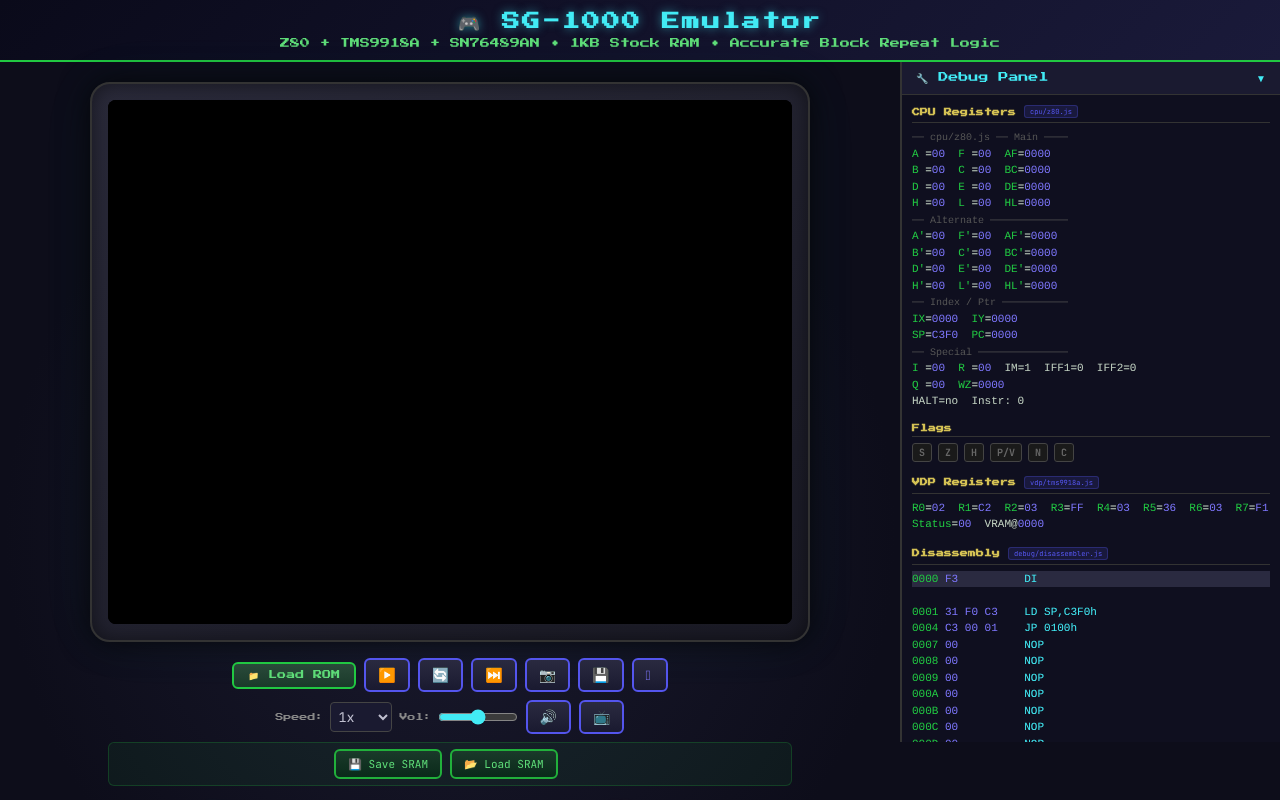This screenshot has width=1280, height=800.
Task: Click the IY=0000 register value
Action: pos(994,319)
